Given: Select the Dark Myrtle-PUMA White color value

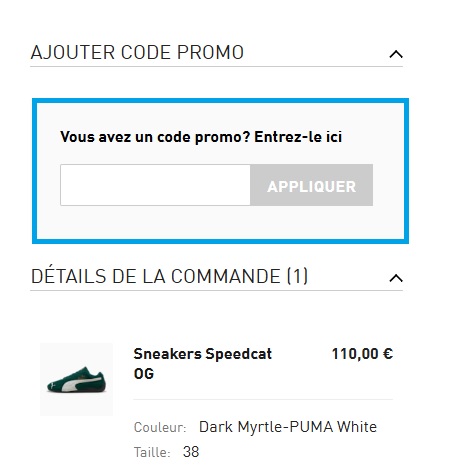Looking at the screenshot, I should (288, 427).
